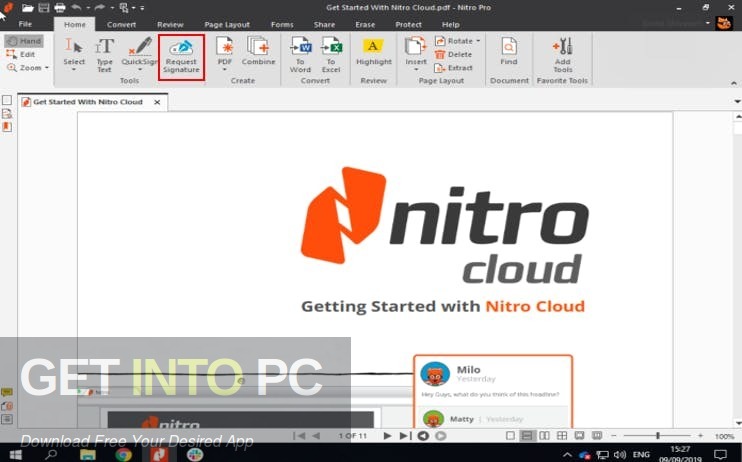Image resolution: width=742 pixels, height=462 pixels.
Task: Switch to the Convert ribbon tab
Action: click(121, 25)
